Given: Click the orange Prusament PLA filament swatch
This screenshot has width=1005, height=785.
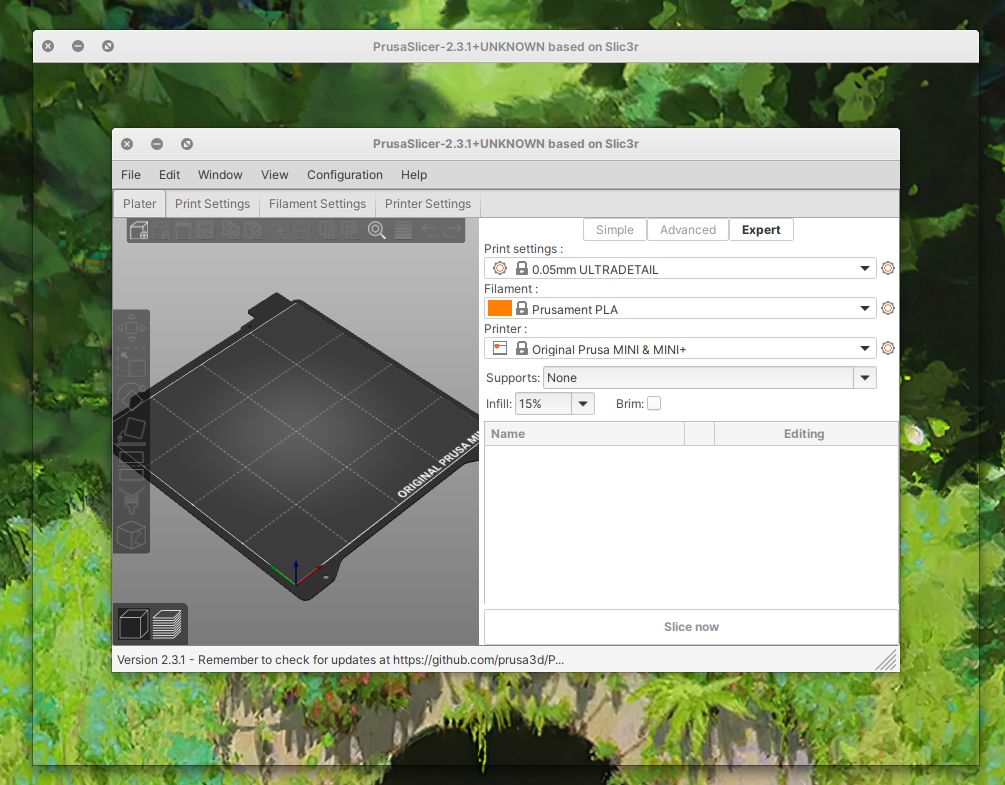Looking at the screenshot, I should pos(499,308).
